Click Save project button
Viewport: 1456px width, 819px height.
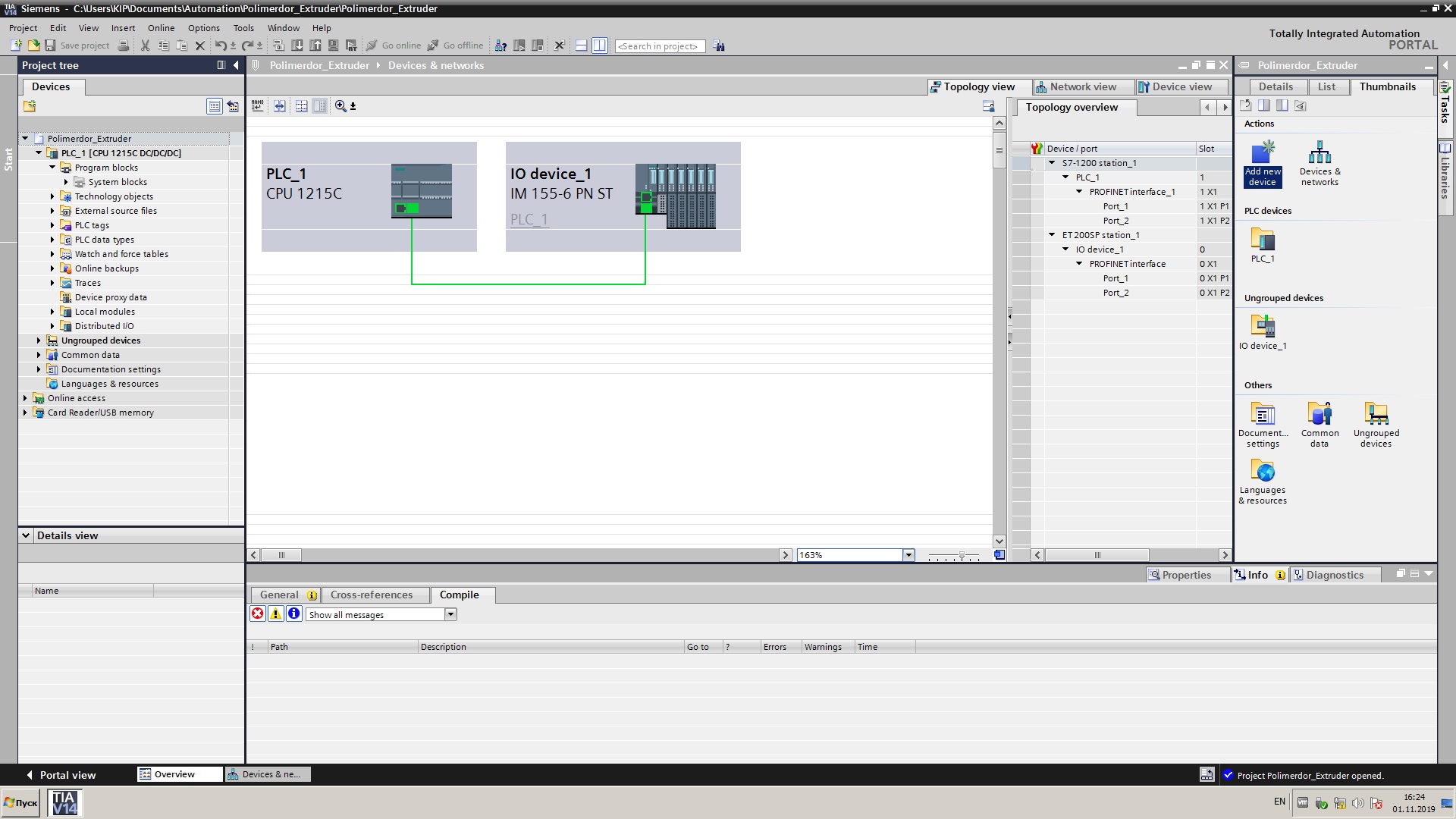click(77, 45)
